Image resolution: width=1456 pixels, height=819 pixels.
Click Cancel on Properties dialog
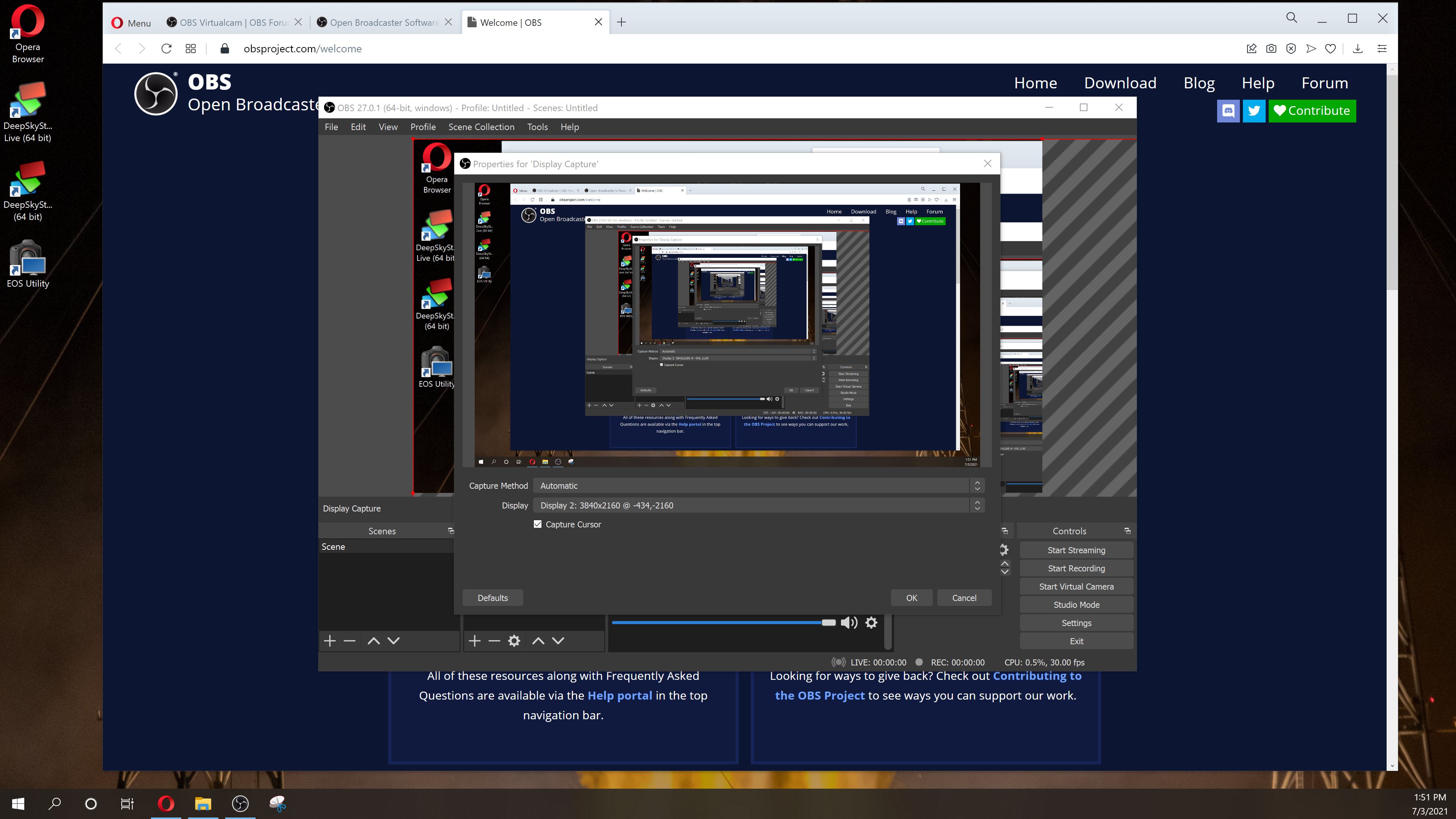click(x=964, y=597)
